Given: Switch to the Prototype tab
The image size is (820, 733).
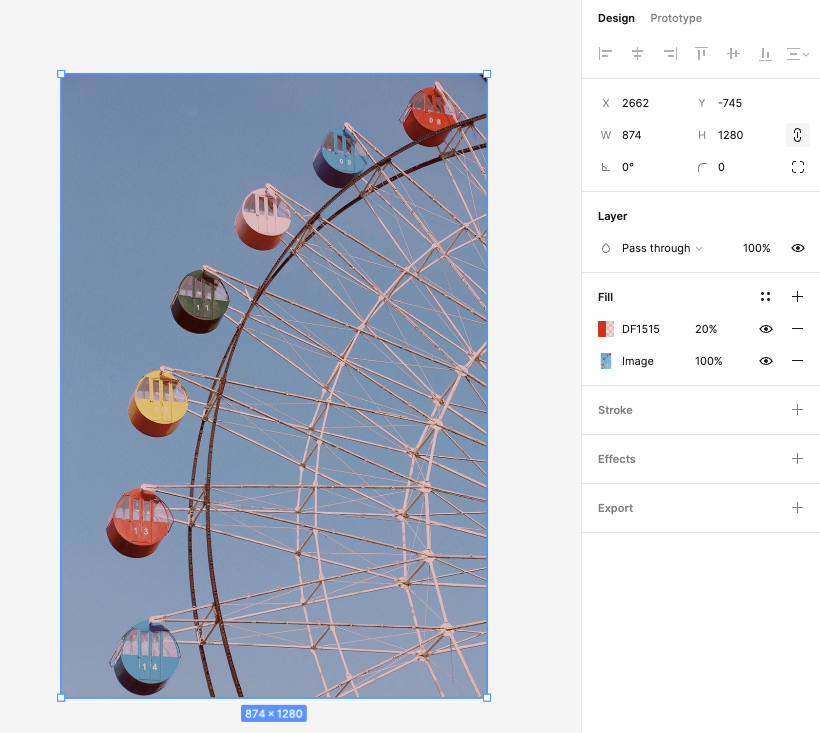Looking at the screenshot, I should pos(676,18).
